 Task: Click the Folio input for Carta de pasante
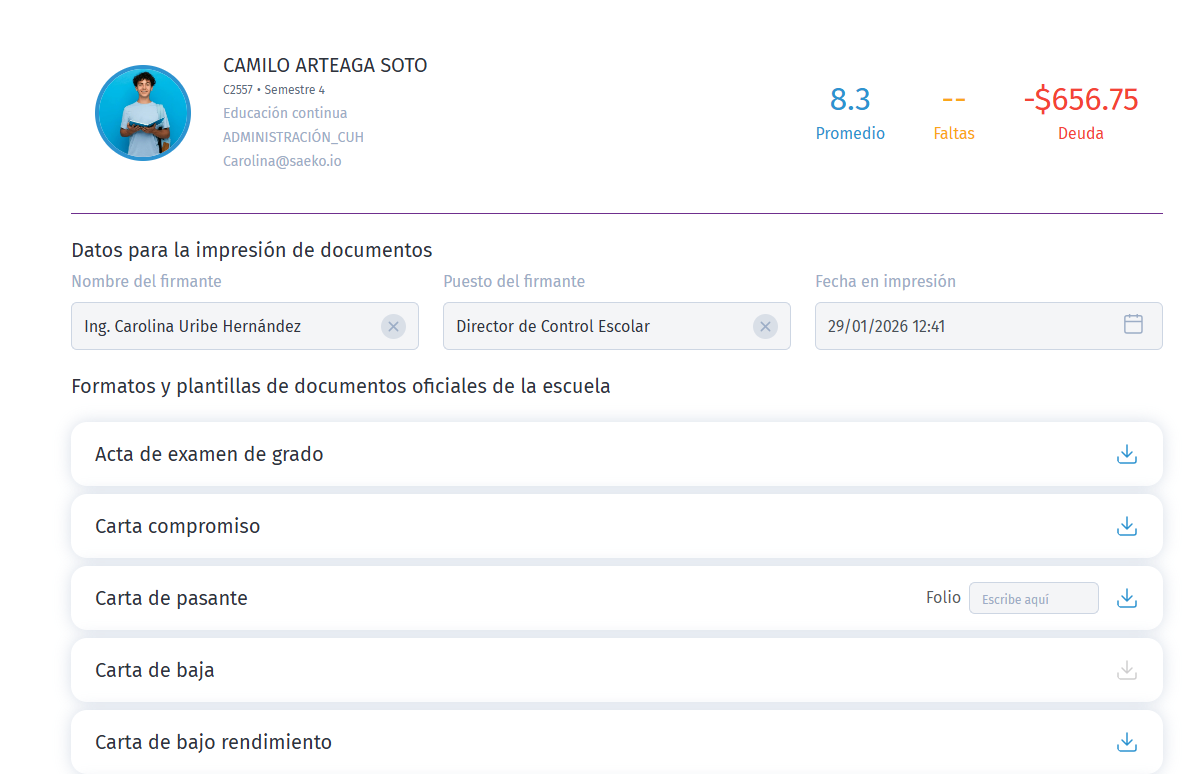[1033, 597]
